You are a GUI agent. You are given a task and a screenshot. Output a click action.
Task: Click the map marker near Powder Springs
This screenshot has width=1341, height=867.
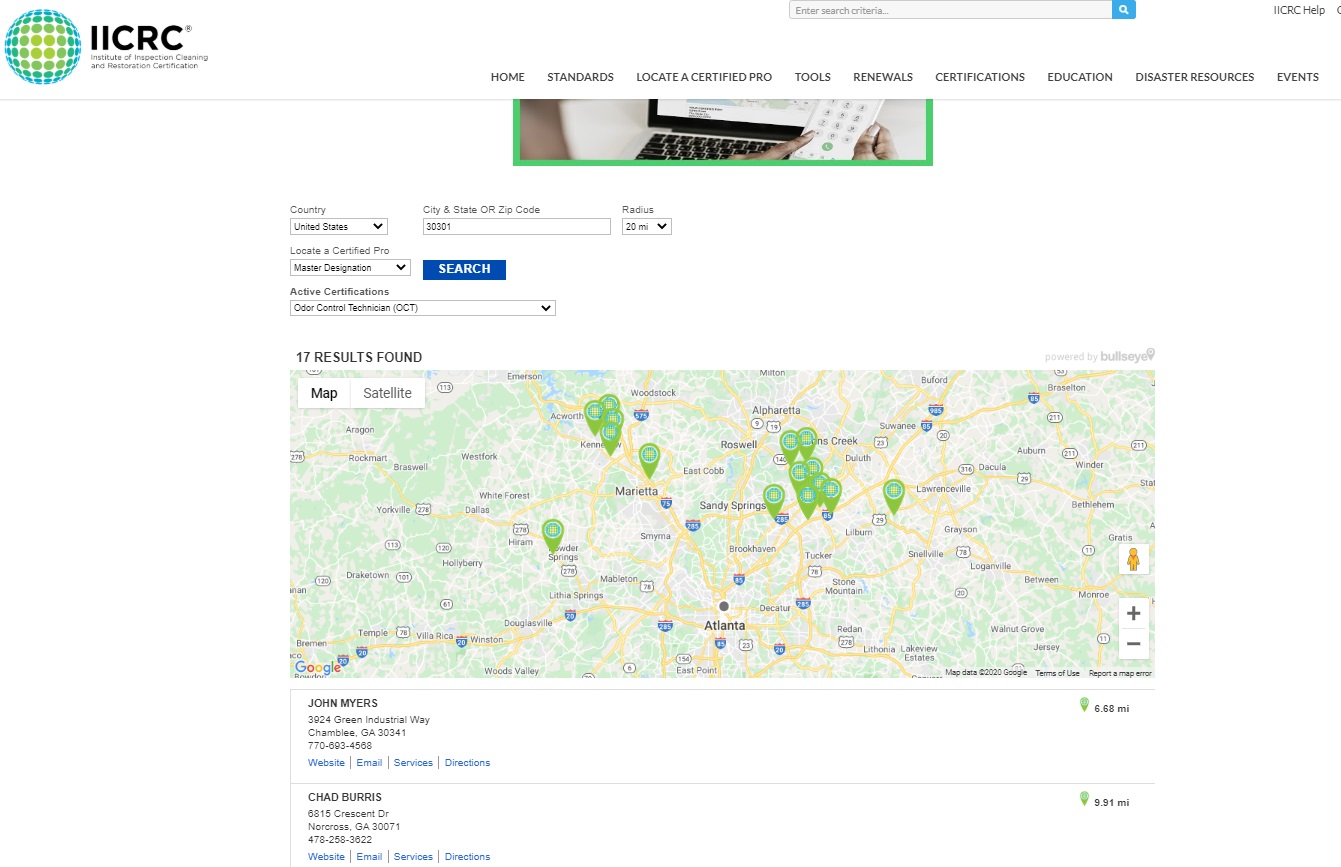(x=553, y=533)
